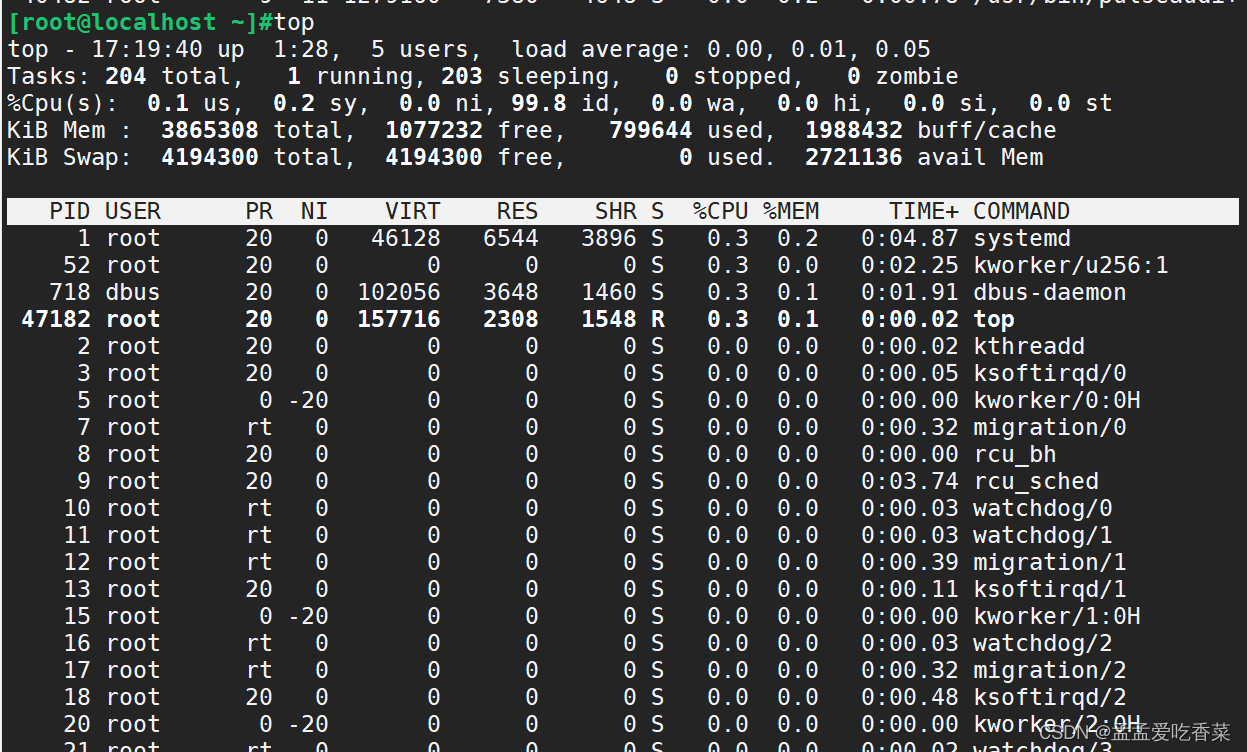Select the kworker/u256:1 command name
This screenshot has height=752, width=1247.
pyautogui.click(x=1071, y=265)
